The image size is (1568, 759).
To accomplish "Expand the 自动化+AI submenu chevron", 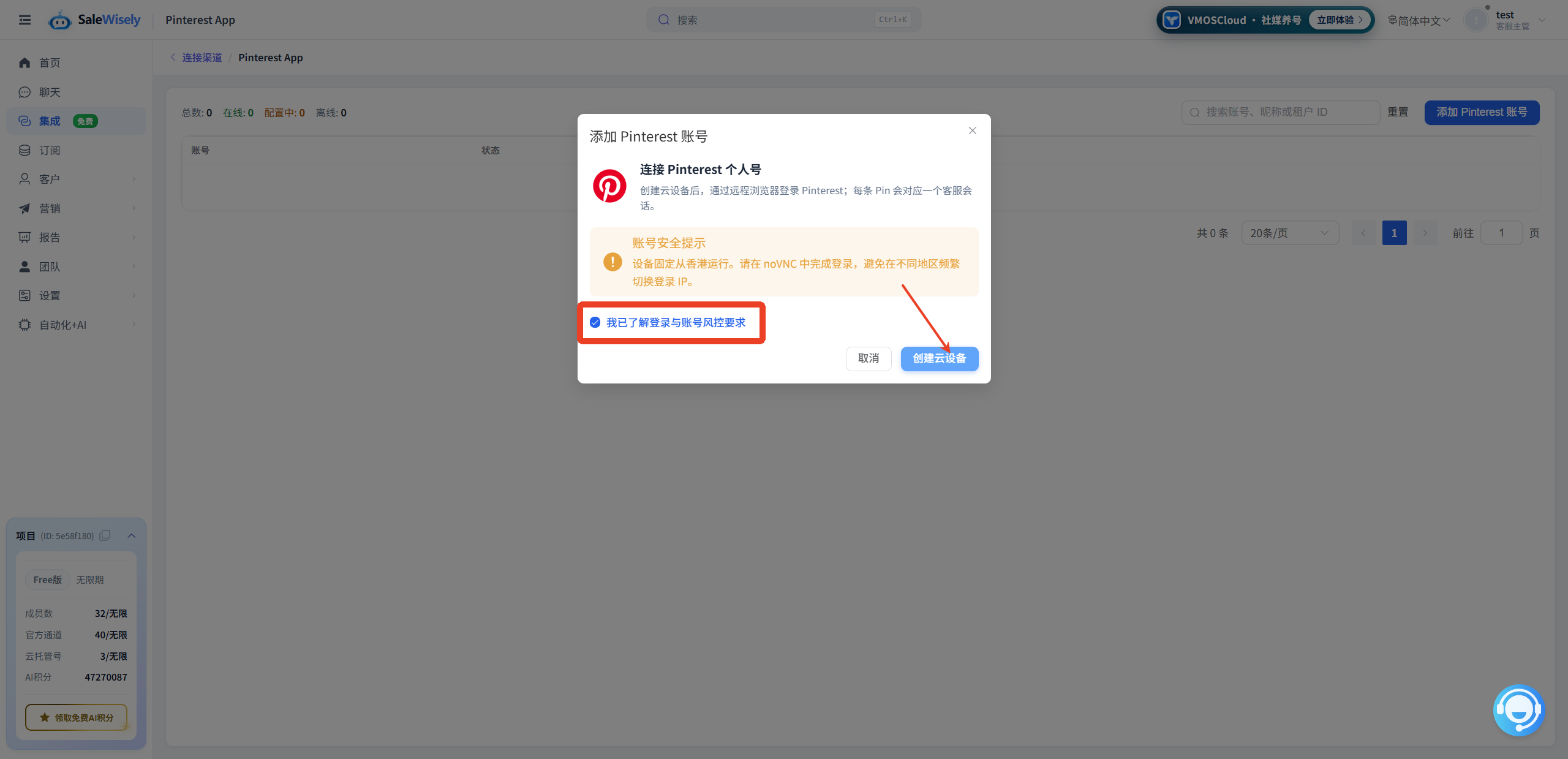I will (134, 325).
